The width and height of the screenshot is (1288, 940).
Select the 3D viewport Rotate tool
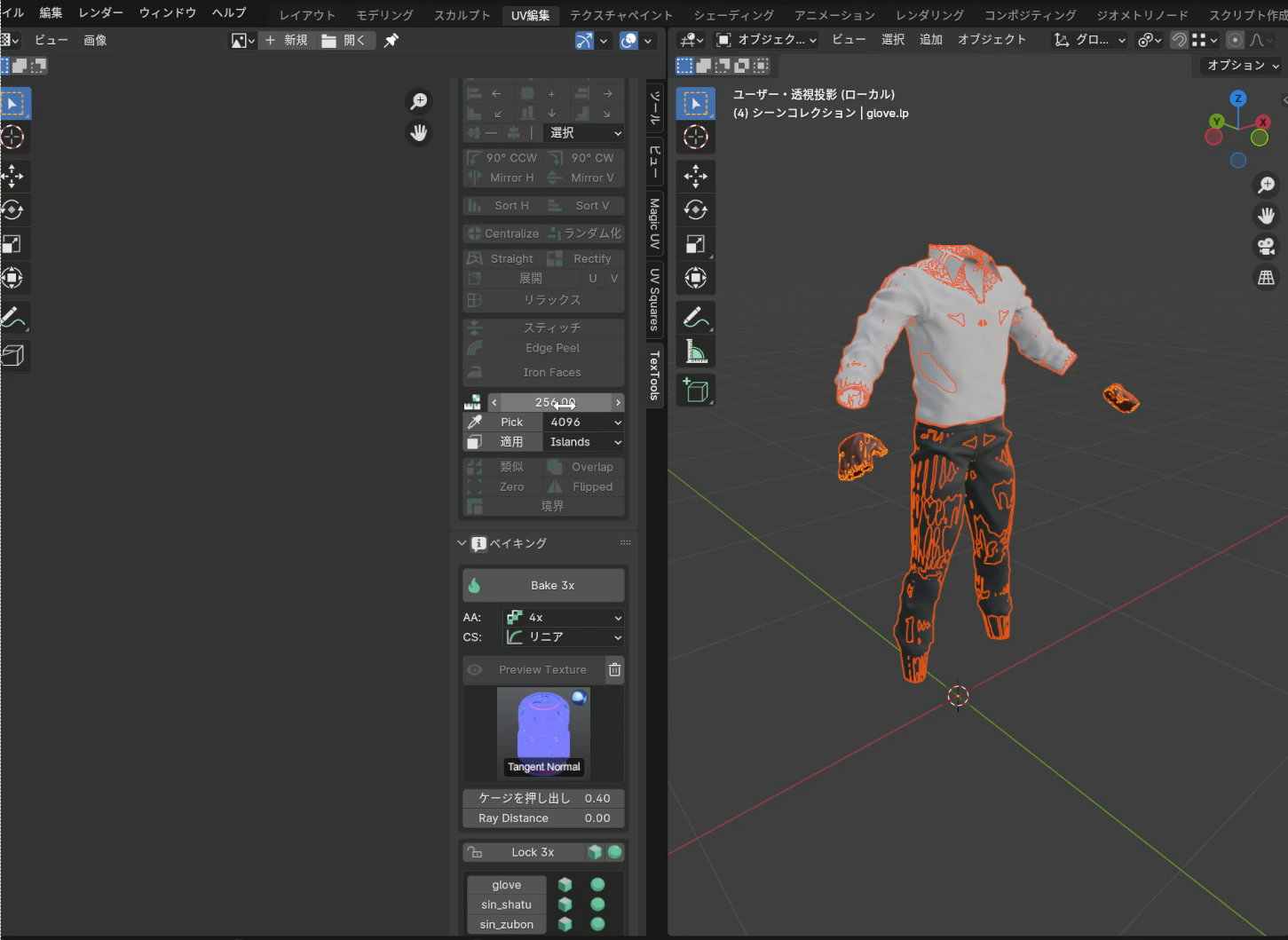click(x=696, y=210)
